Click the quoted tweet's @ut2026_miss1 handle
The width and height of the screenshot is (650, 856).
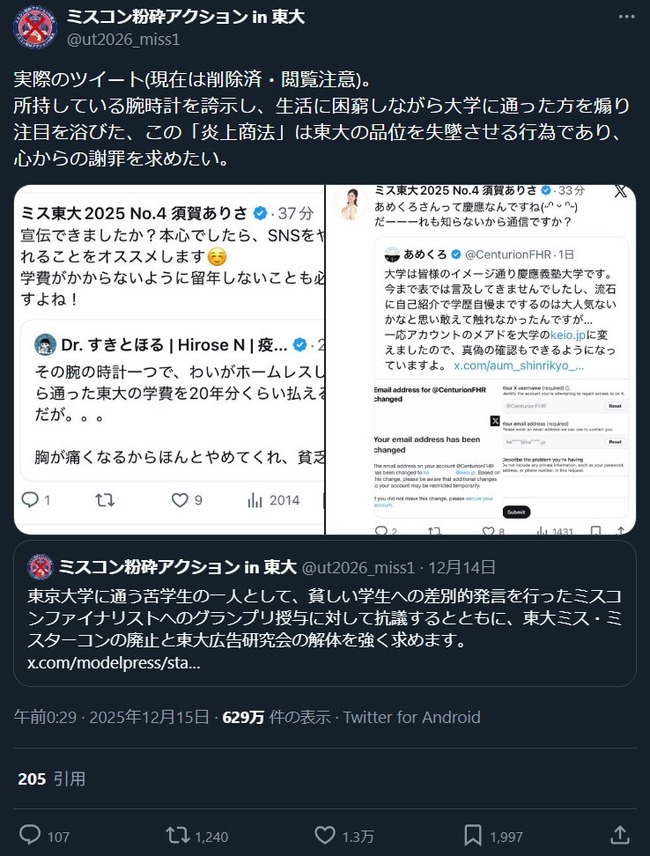click(358, 568)
